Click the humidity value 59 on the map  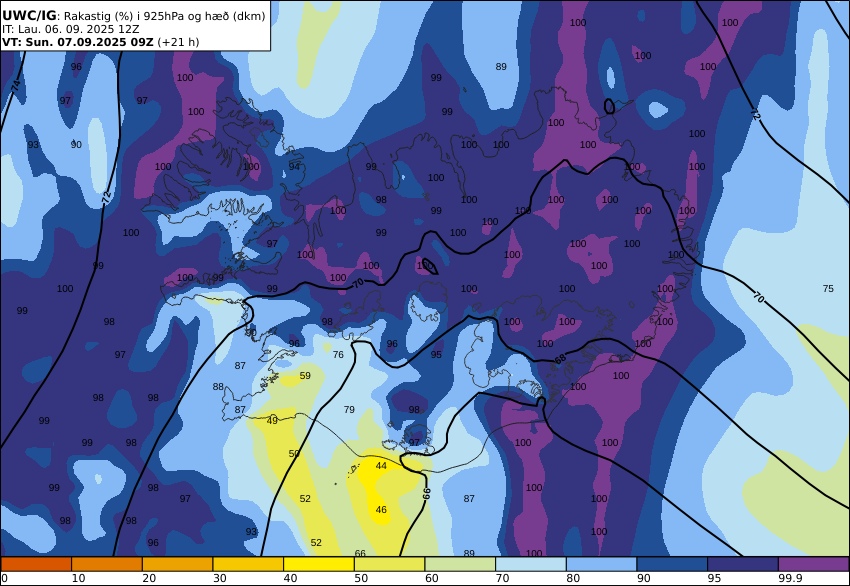(x=305, y=376)
